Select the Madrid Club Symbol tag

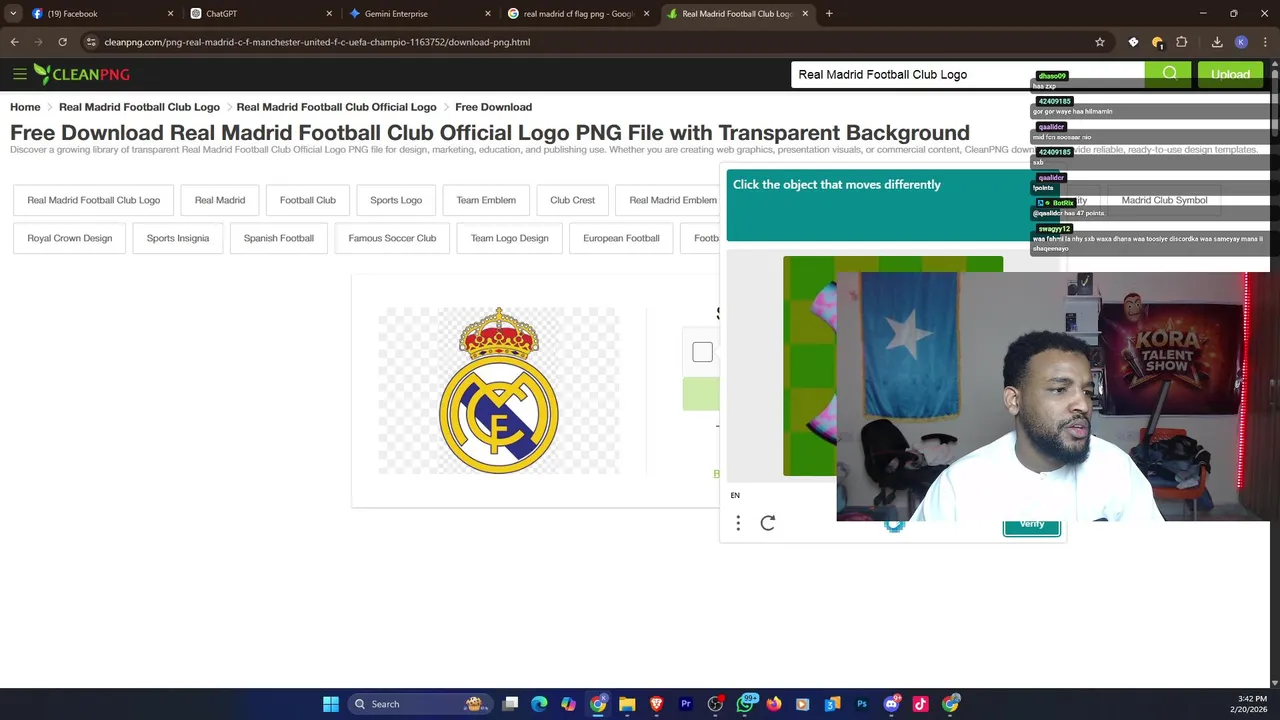click(x=1164, y=200)
